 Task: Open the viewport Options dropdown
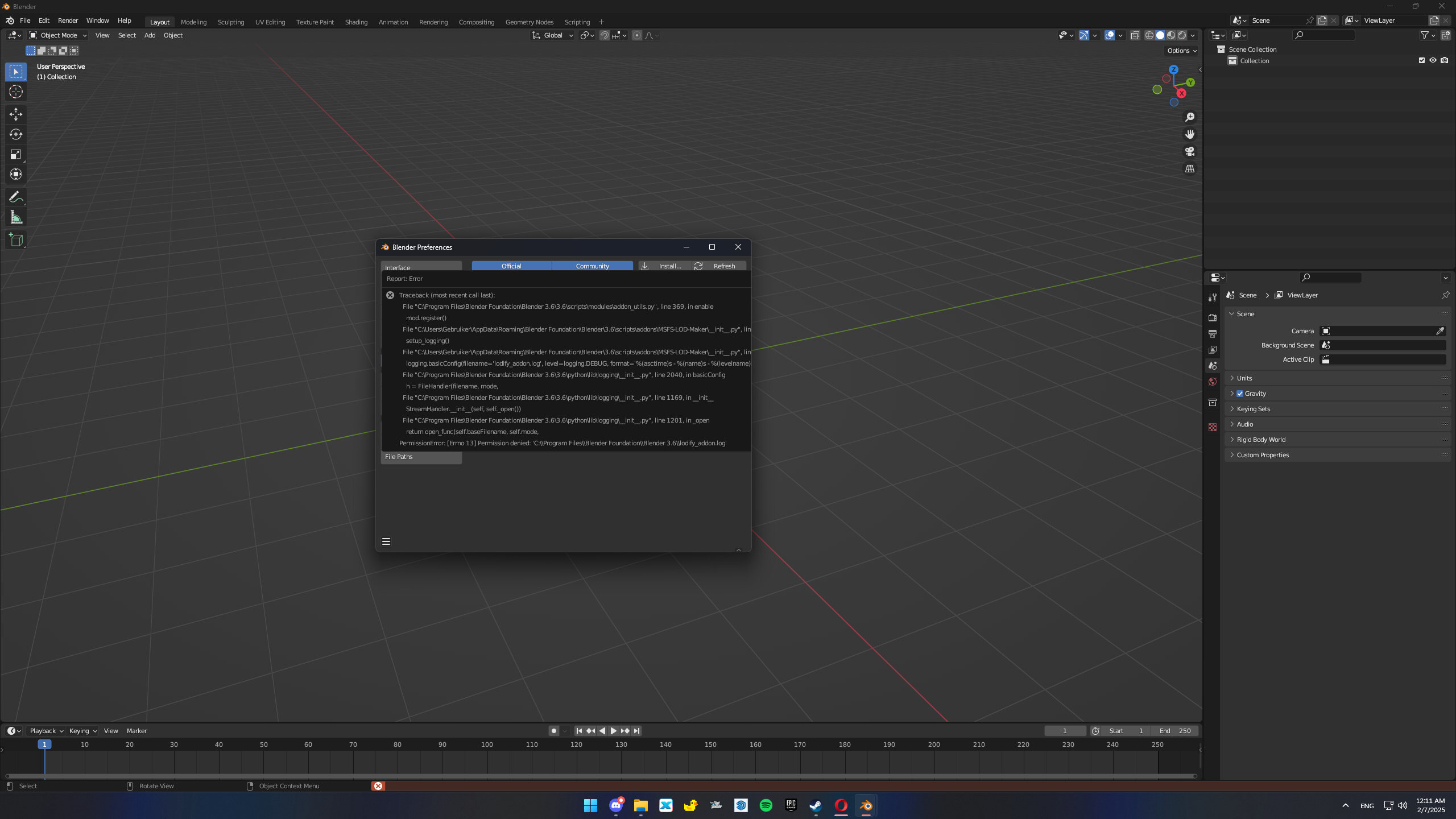pos(1182,51)
